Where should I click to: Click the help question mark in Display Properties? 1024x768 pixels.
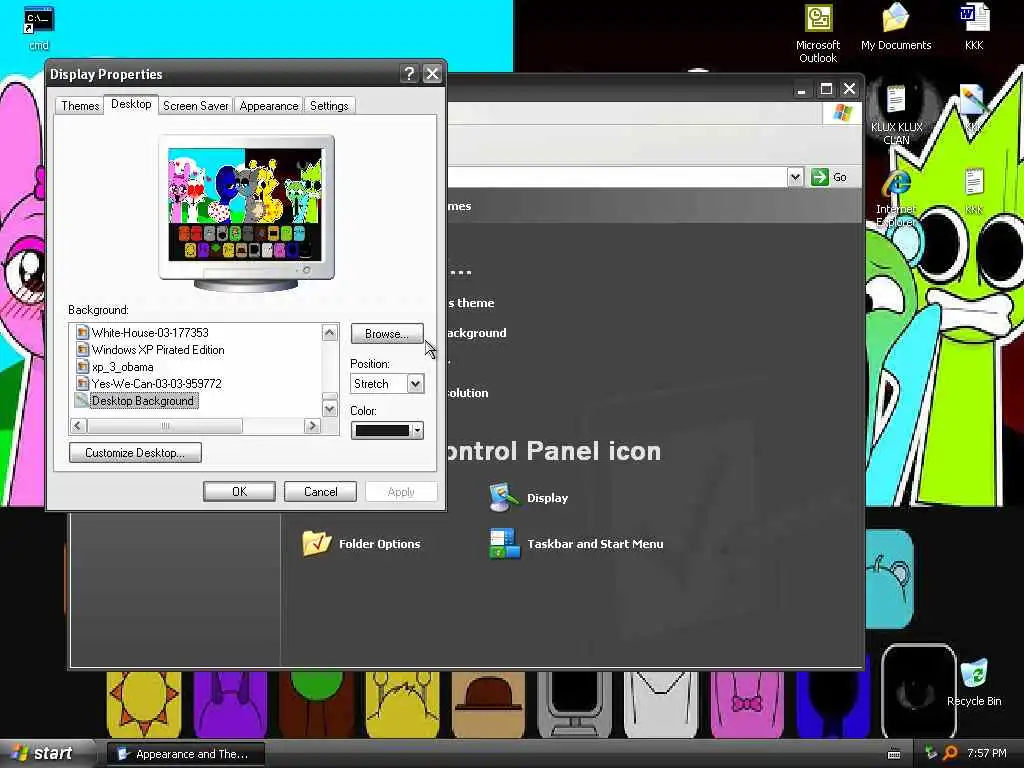409,74
